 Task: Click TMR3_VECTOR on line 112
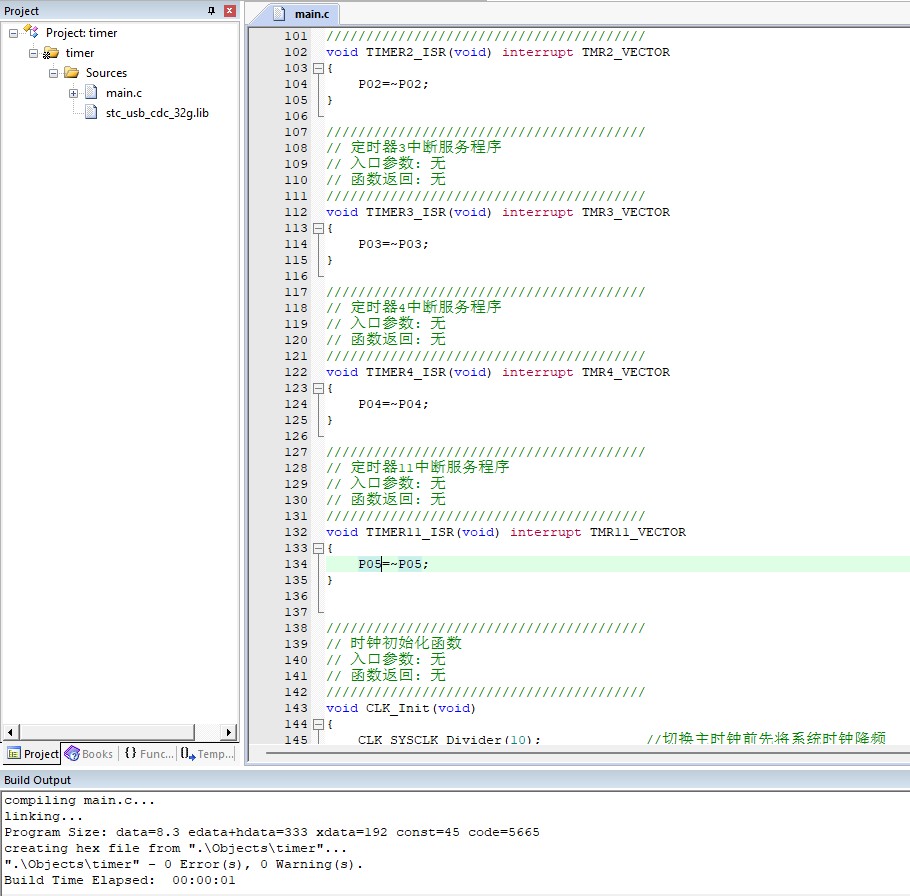626,212
